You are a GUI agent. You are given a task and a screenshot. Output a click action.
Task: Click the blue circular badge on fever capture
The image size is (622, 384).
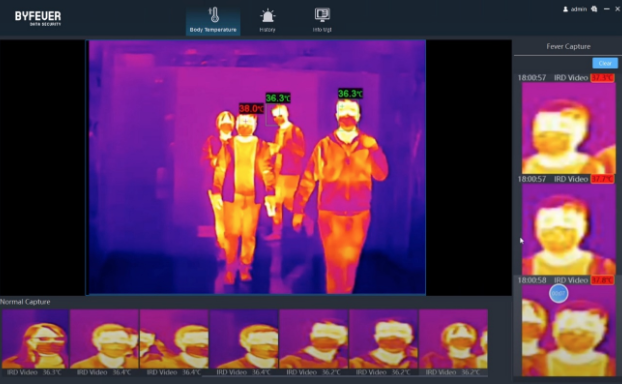tap(559, 294)
